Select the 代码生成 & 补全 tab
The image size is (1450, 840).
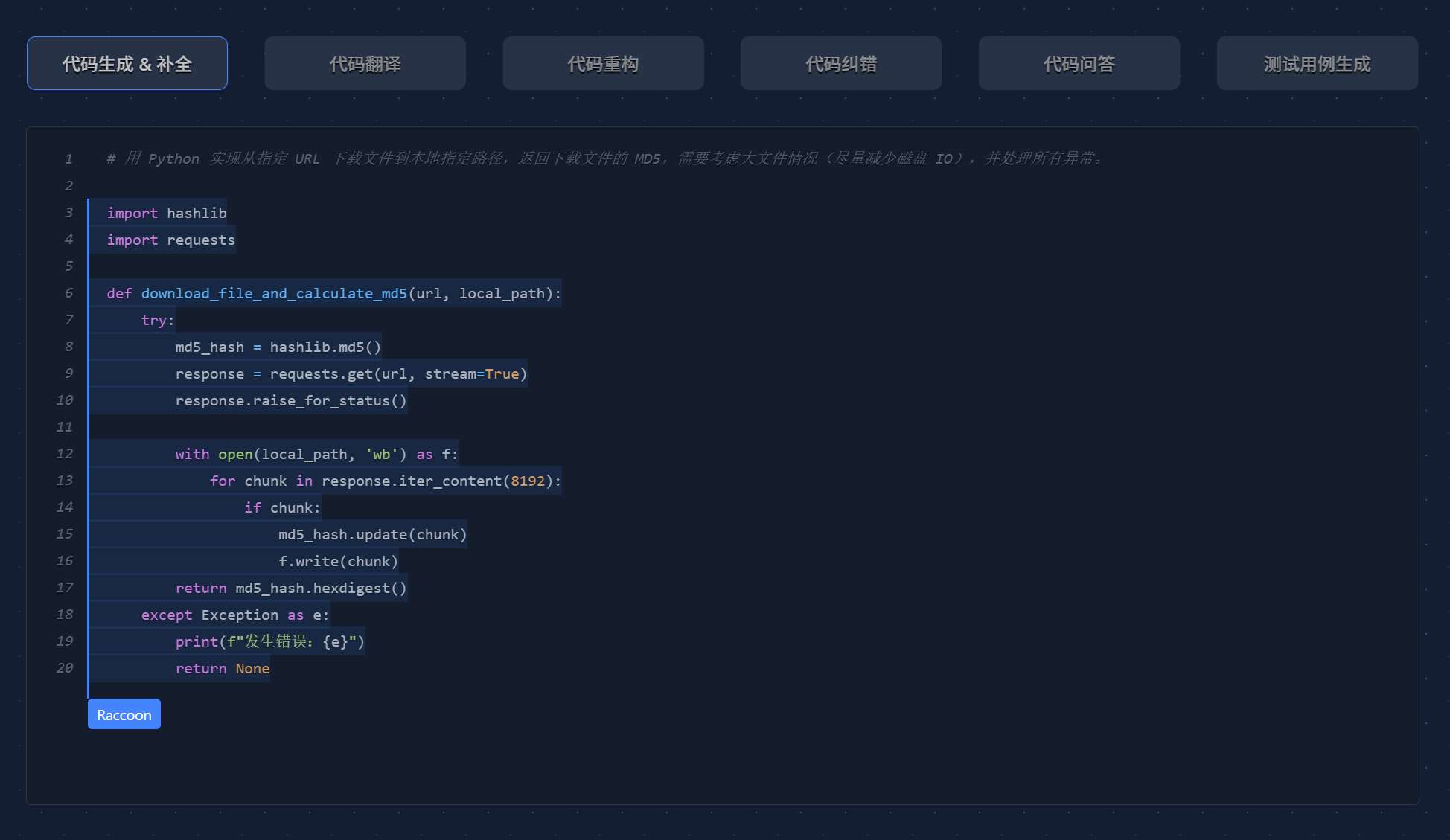coord(127,64)
